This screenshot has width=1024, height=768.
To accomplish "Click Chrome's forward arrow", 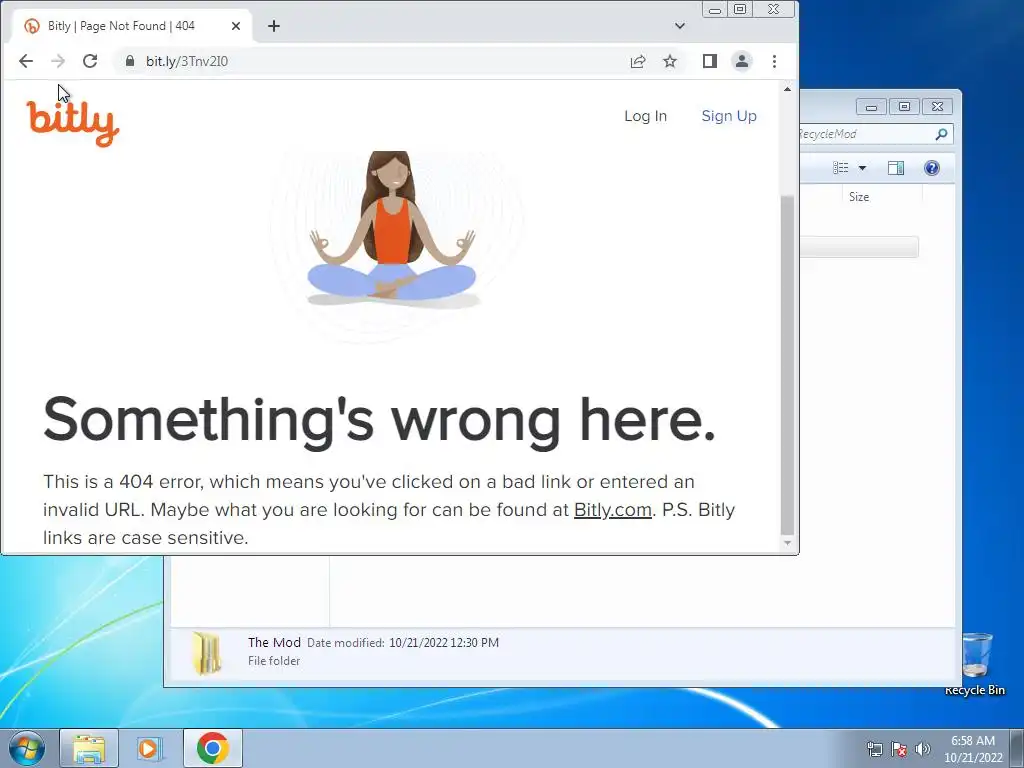I will click(x=57, y=61).
